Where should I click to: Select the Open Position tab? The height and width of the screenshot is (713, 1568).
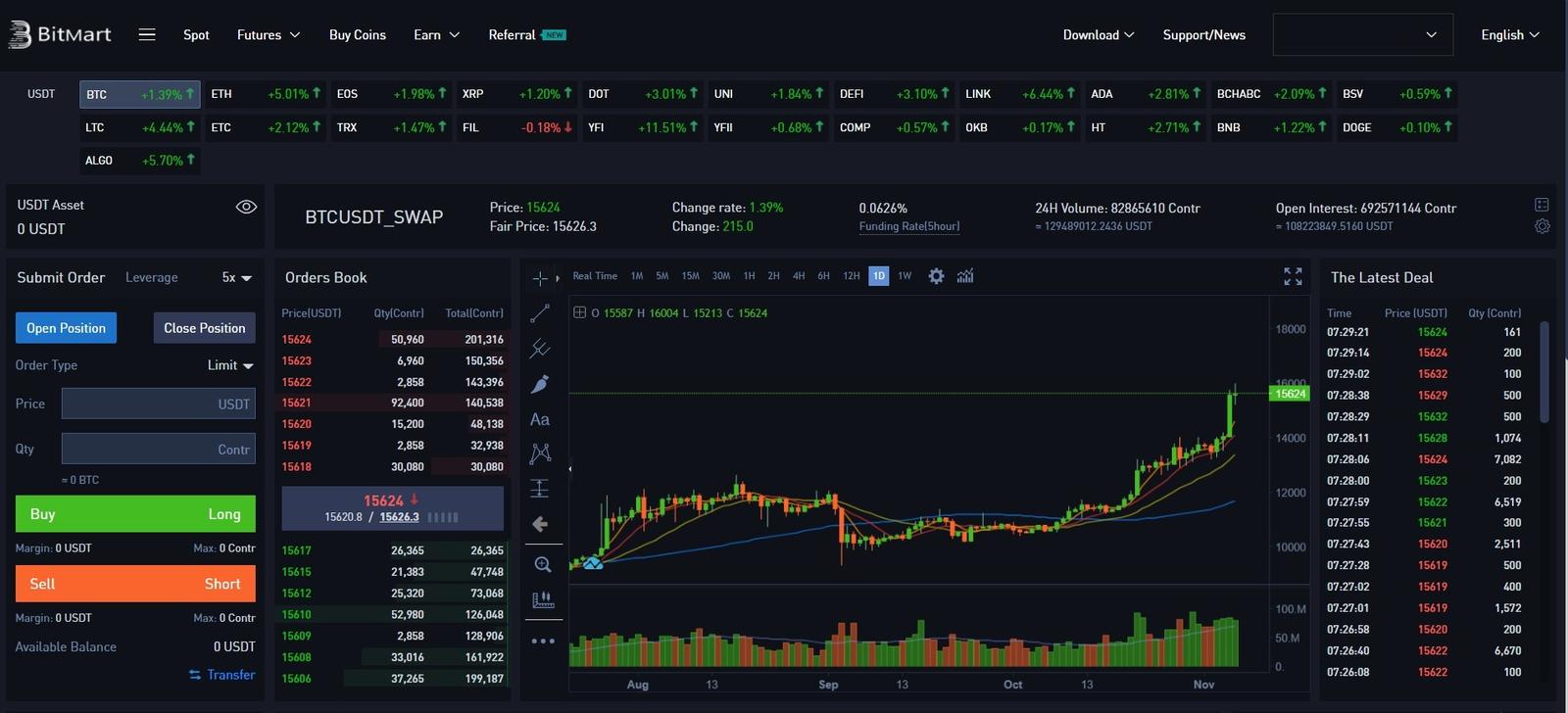tap(66, 328)
